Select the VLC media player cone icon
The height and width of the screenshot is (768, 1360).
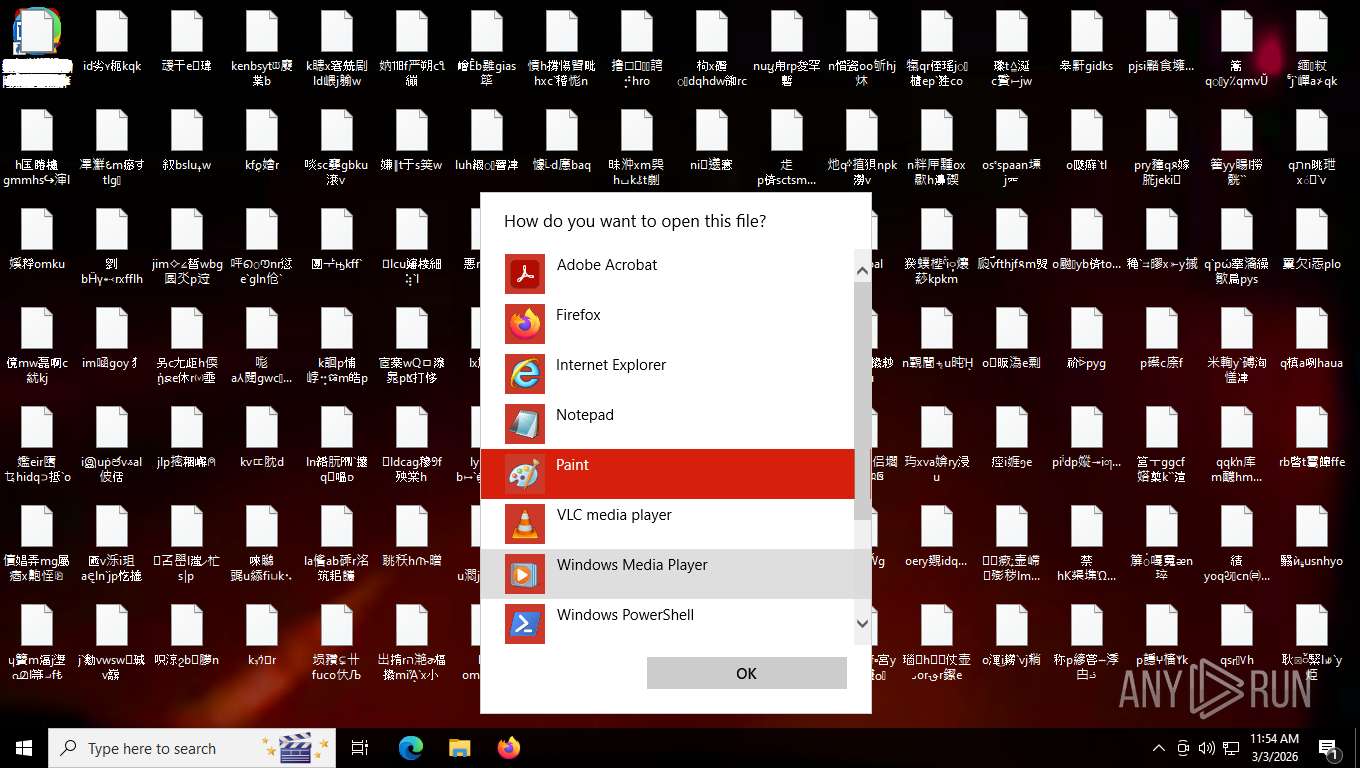(x=525, y=524)
